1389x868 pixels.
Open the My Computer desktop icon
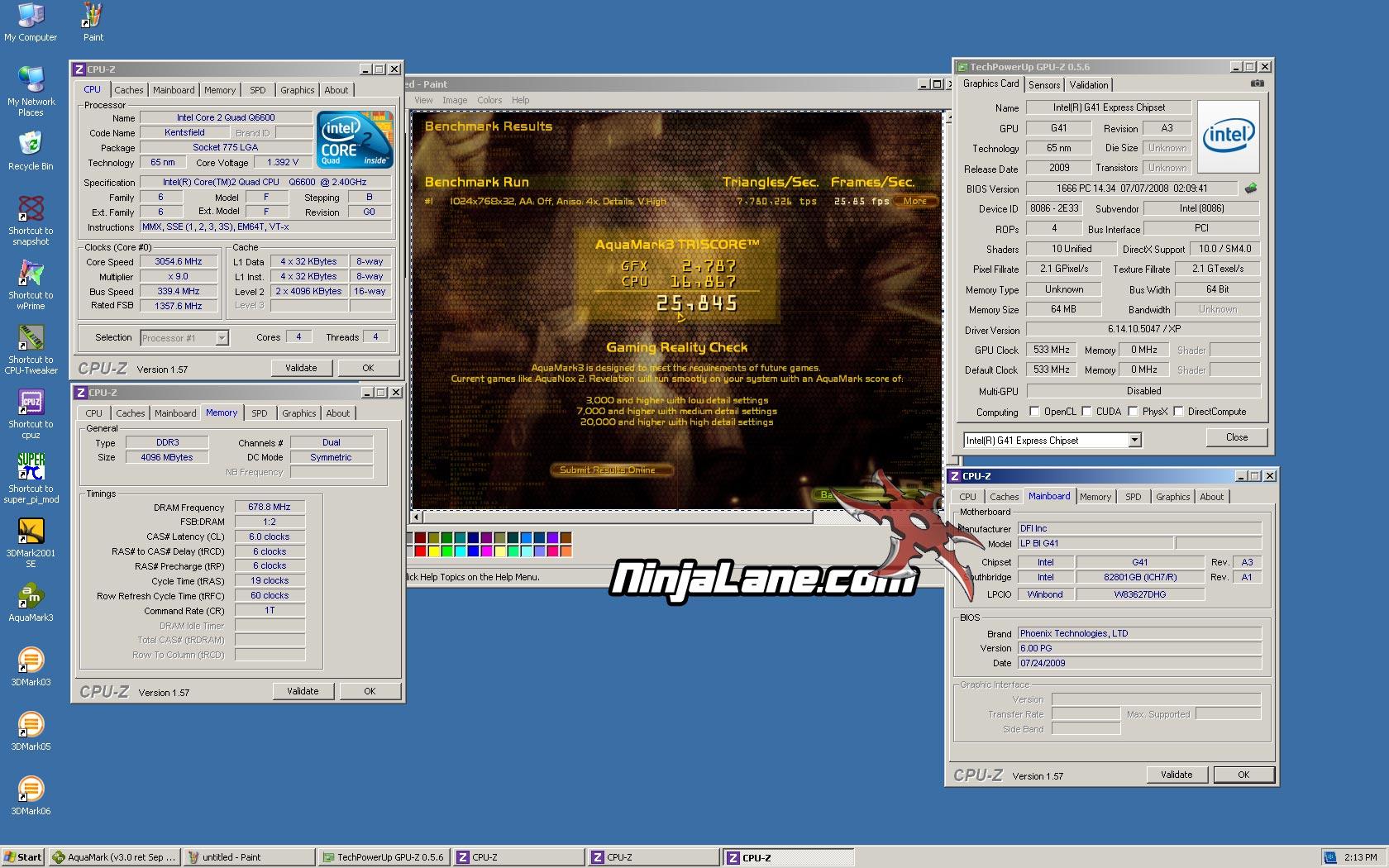pos(31,22)
